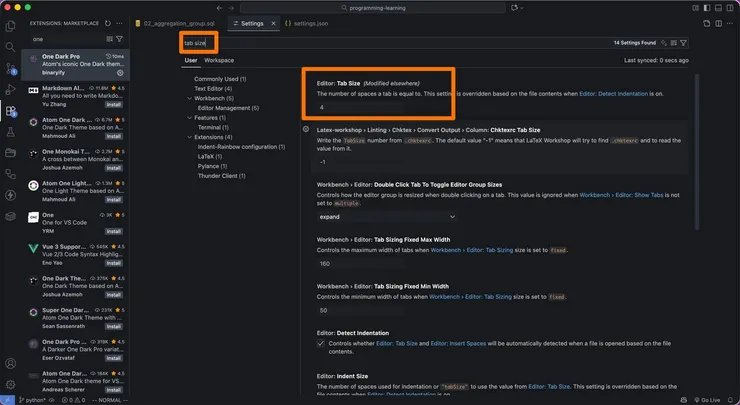Click the errors and warnings status
Screen dimensions: 740x405
73,400
